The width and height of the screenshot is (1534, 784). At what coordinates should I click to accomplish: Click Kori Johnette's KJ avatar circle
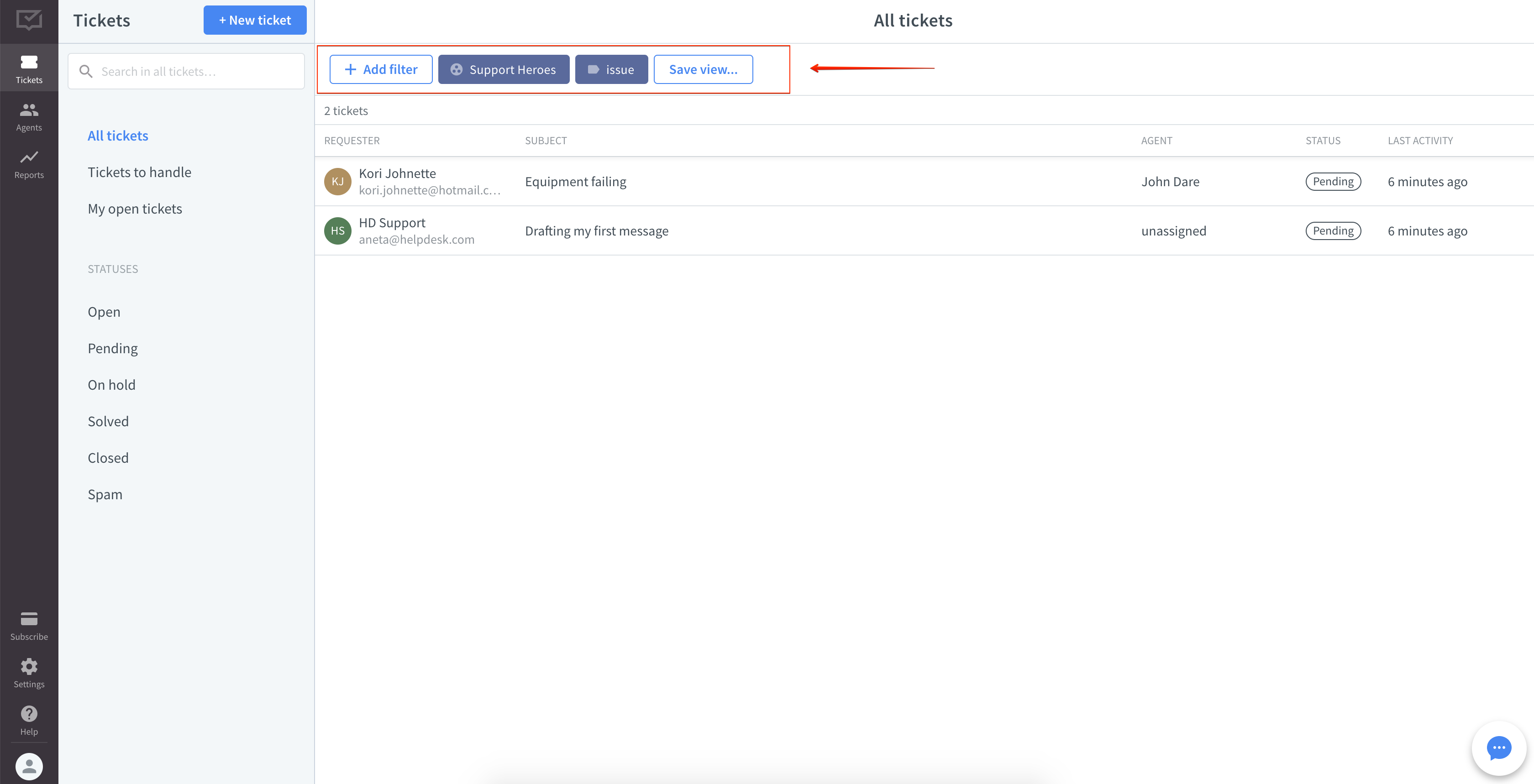pyautogui.click(x=338, y=182)
